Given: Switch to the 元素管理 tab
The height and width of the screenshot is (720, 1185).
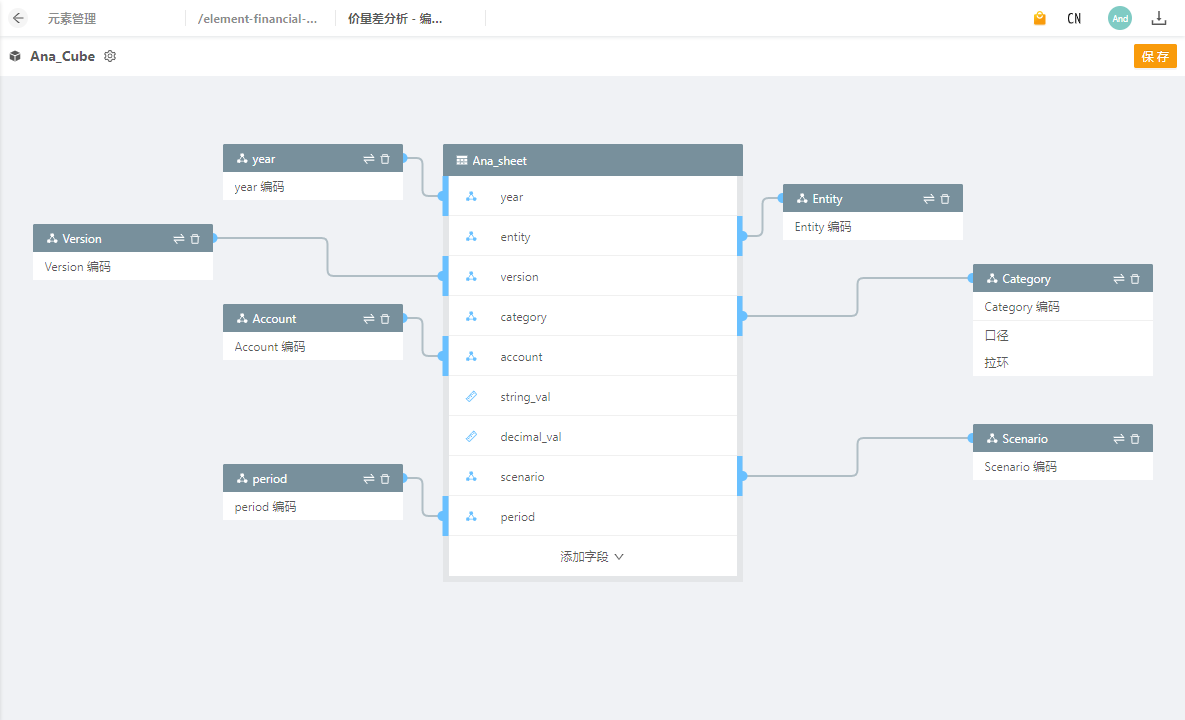Looking at the screenshot, I should tap(72, 18).
